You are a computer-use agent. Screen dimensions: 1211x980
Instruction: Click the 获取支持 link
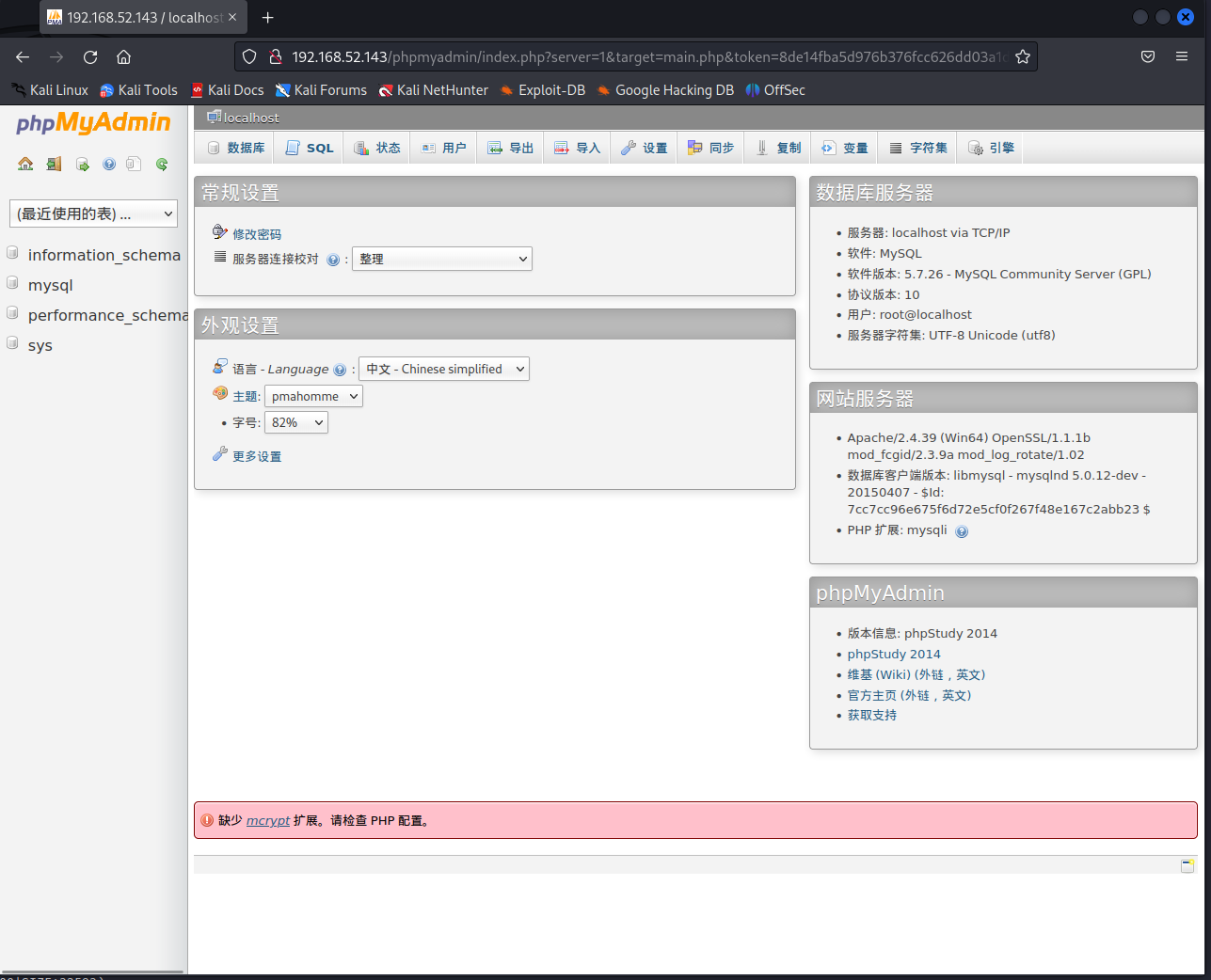(872, 715)
